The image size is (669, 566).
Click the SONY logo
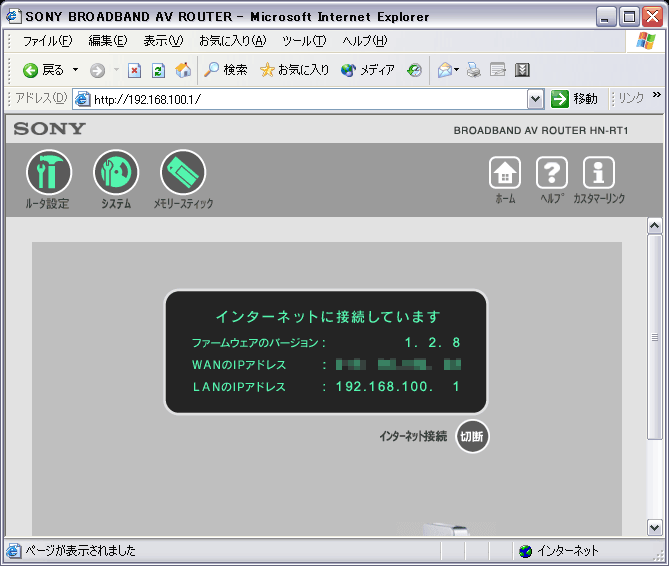tap(49, 129)
